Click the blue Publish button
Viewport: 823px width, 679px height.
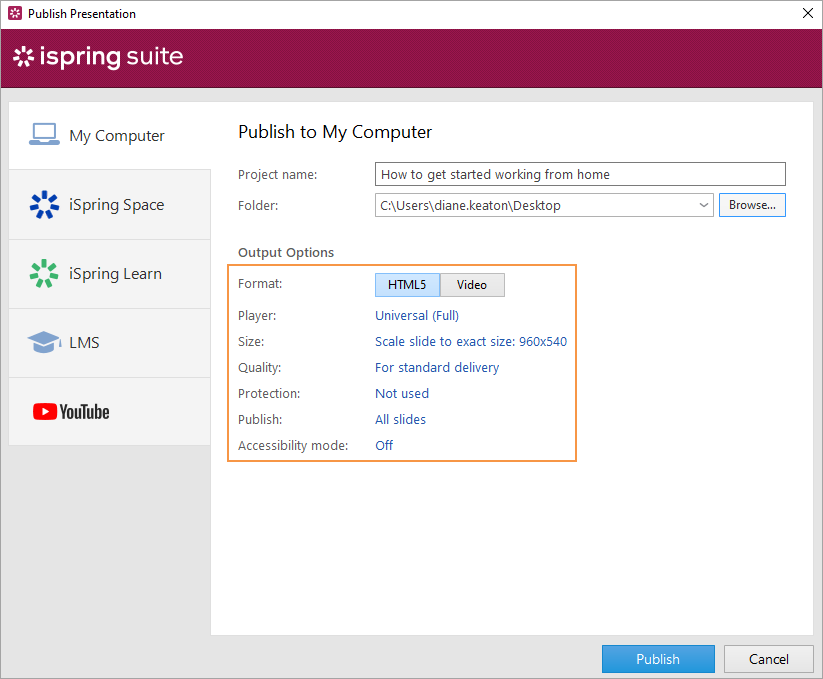pyautogui.click(x=658, y=659)
